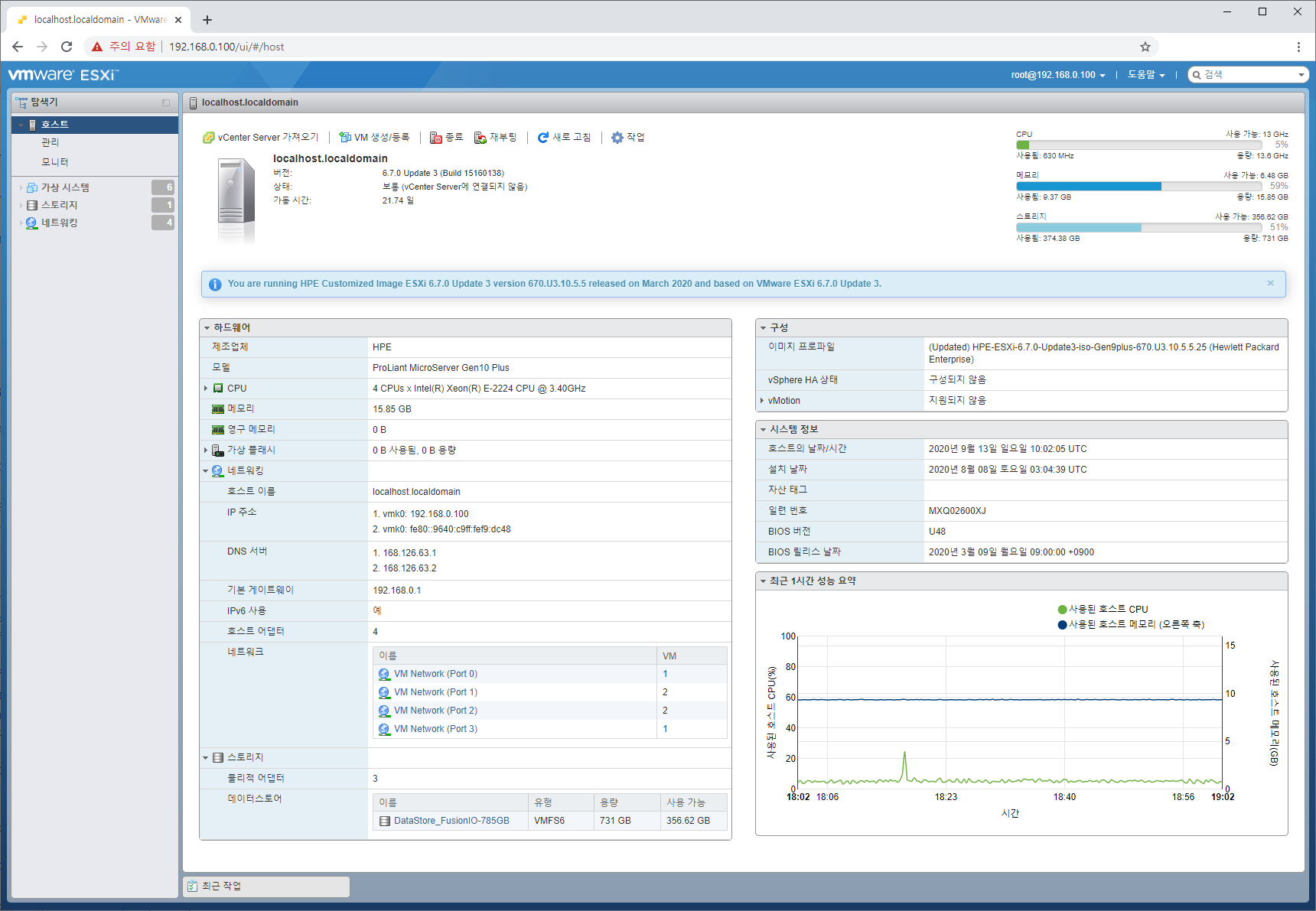Click the VM create/register icon

345,138
